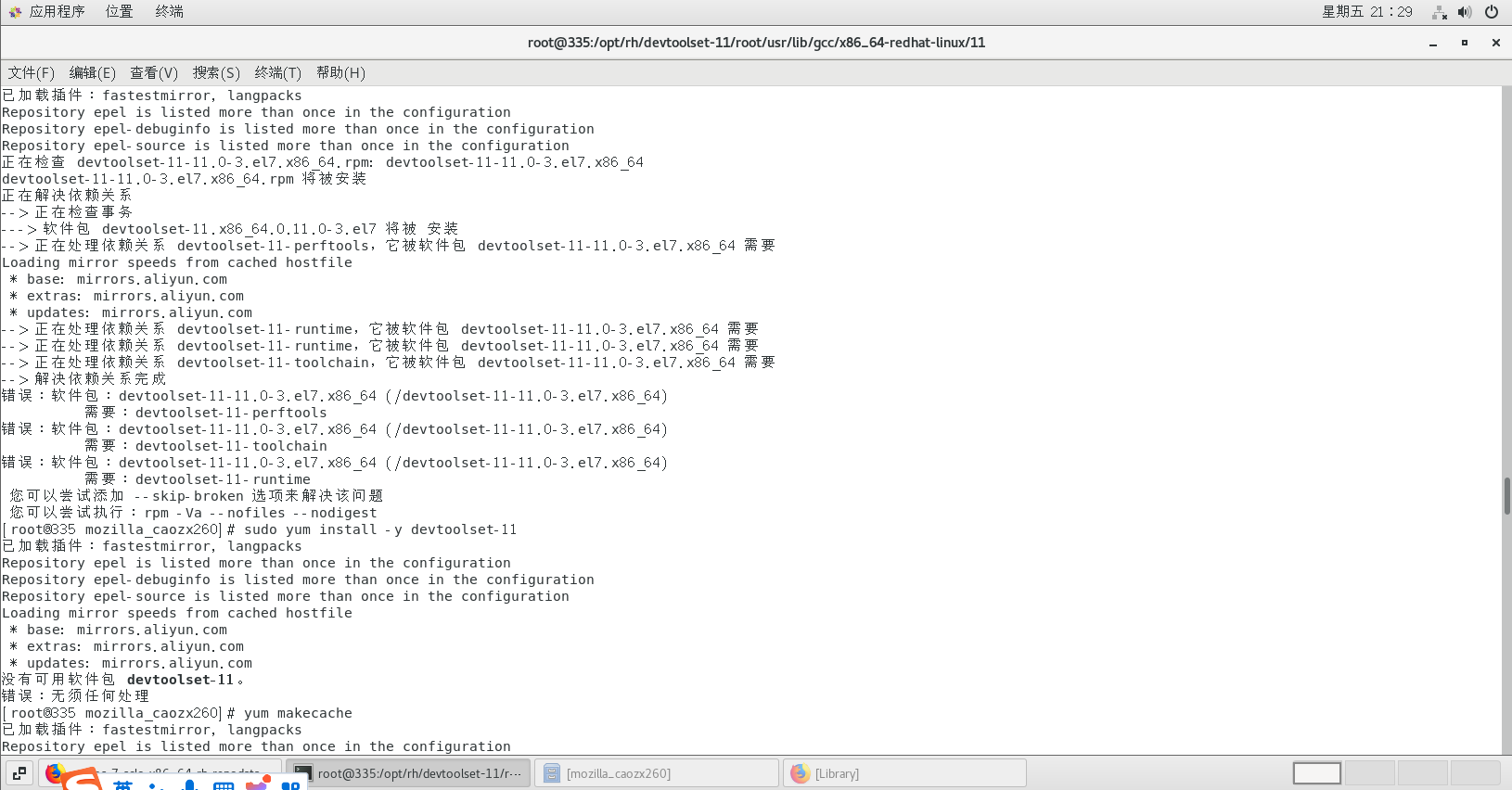Click '---> 软件包 devtoolset-11.x86_64.0.11.0-3.el7' line

coord(230,229)
